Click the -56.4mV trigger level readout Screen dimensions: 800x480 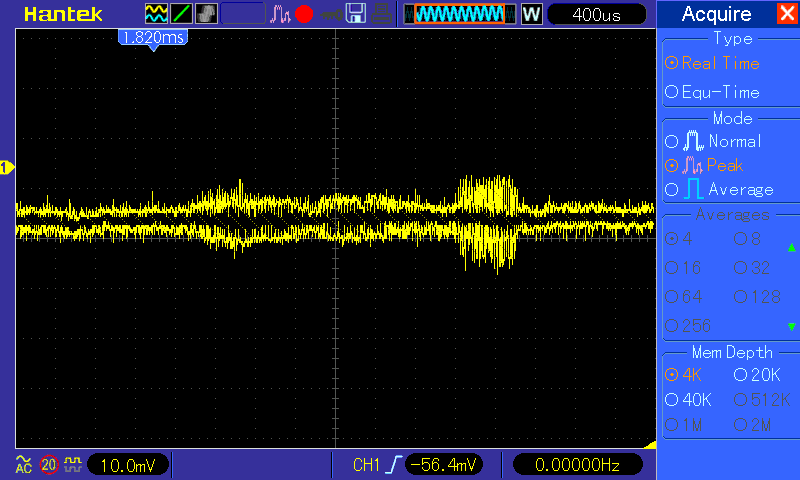coord(443,465)
